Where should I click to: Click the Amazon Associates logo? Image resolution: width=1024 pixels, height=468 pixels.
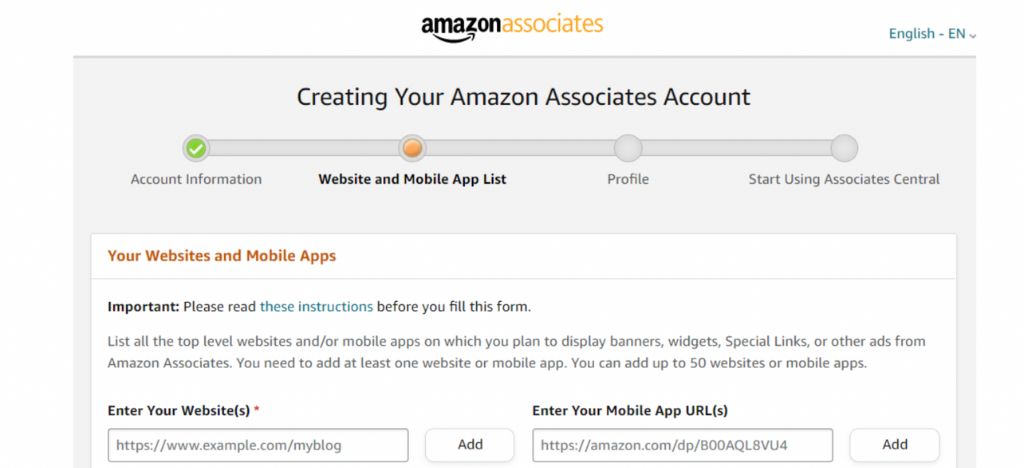512,26
